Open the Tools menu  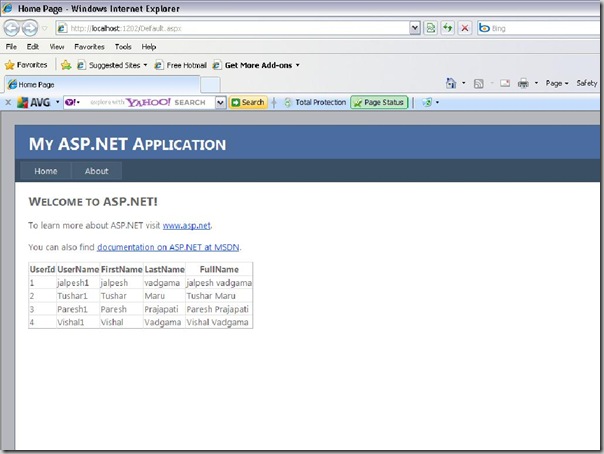pos(123,47)
